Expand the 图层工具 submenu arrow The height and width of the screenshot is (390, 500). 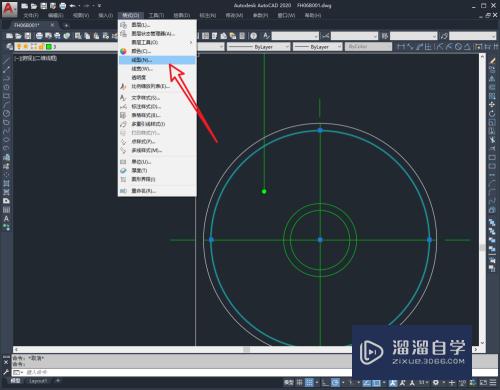click(191, 42)
